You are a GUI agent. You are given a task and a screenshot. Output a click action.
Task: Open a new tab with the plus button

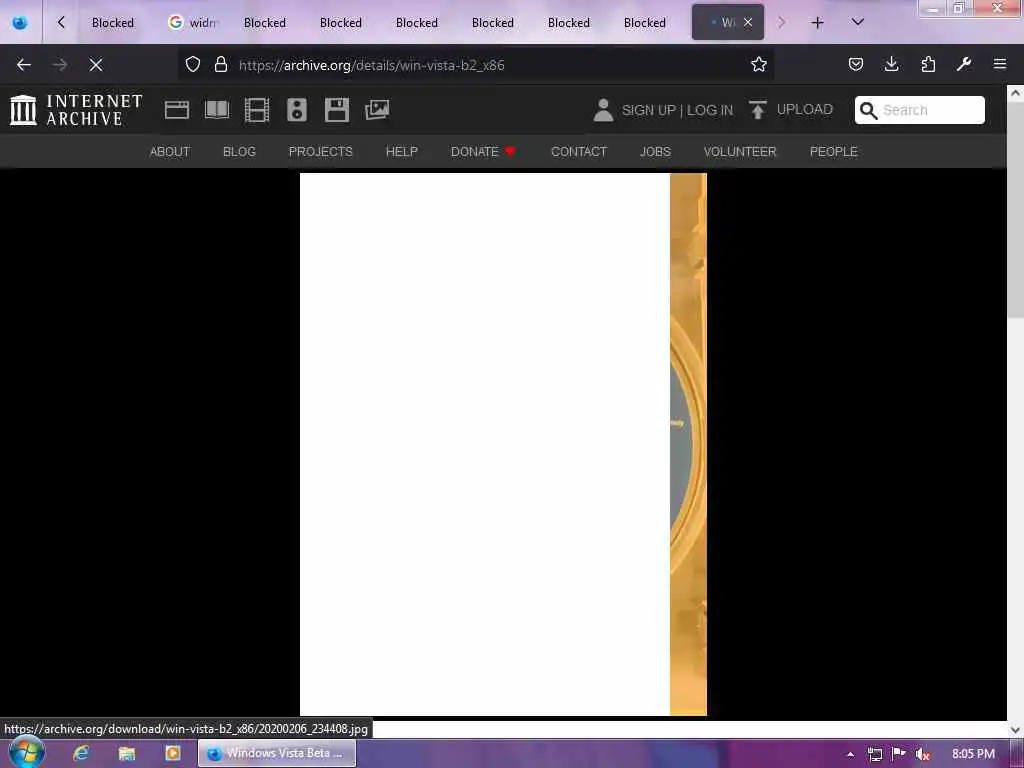(817, 23)
